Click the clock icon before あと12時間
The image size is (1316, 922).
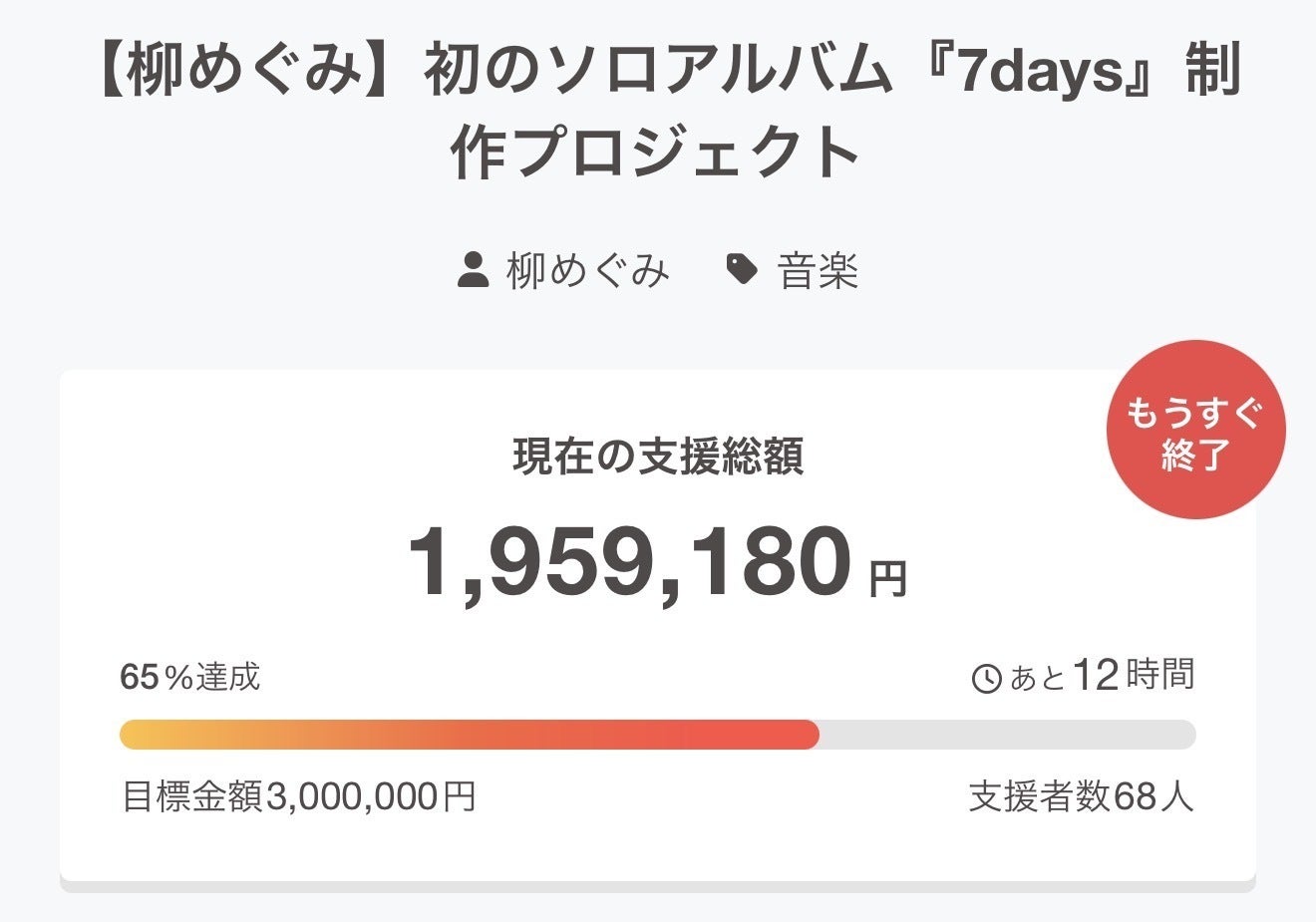click(x=986, y=679)
